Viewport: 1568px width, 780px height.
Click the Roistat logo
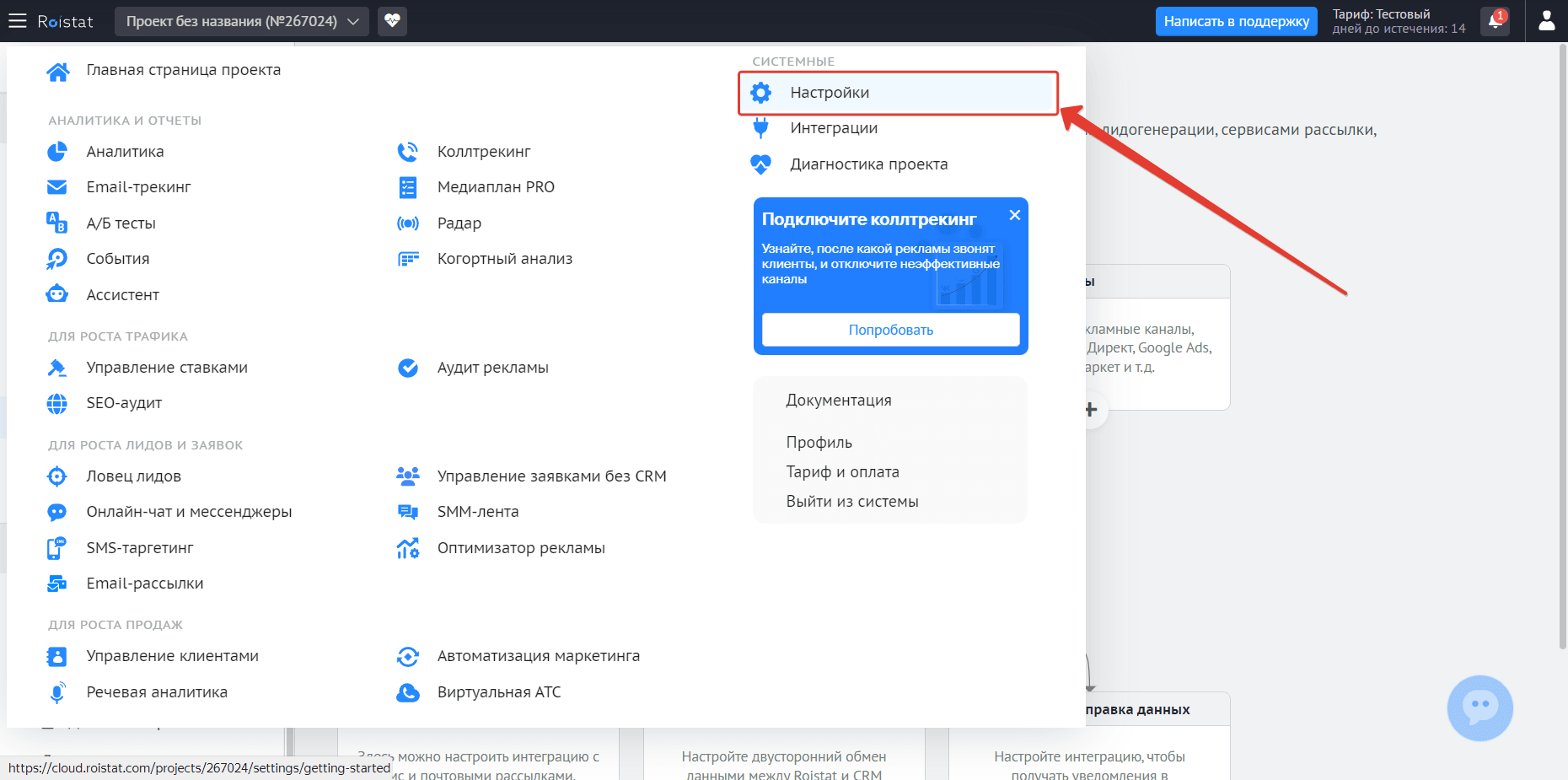click(65, 21)
